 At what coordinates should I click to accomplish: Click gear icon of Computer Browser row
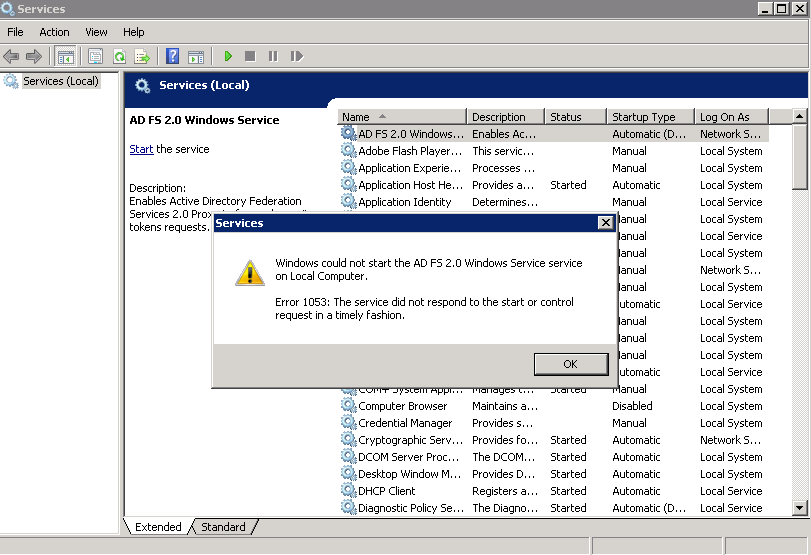pos(349,406)
